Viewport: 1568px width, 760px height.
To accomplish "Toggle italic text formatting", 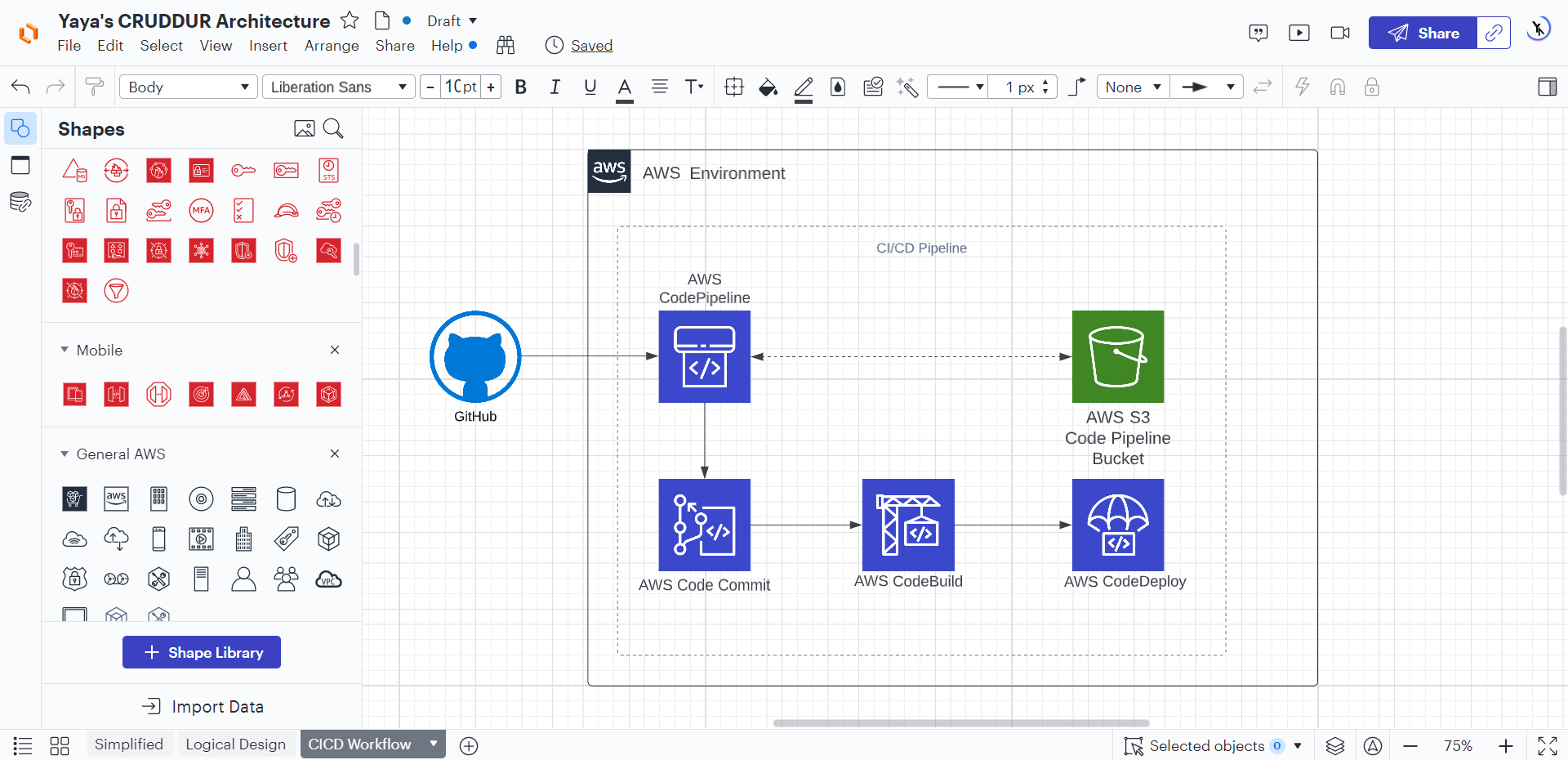I will tap(555, 87).
